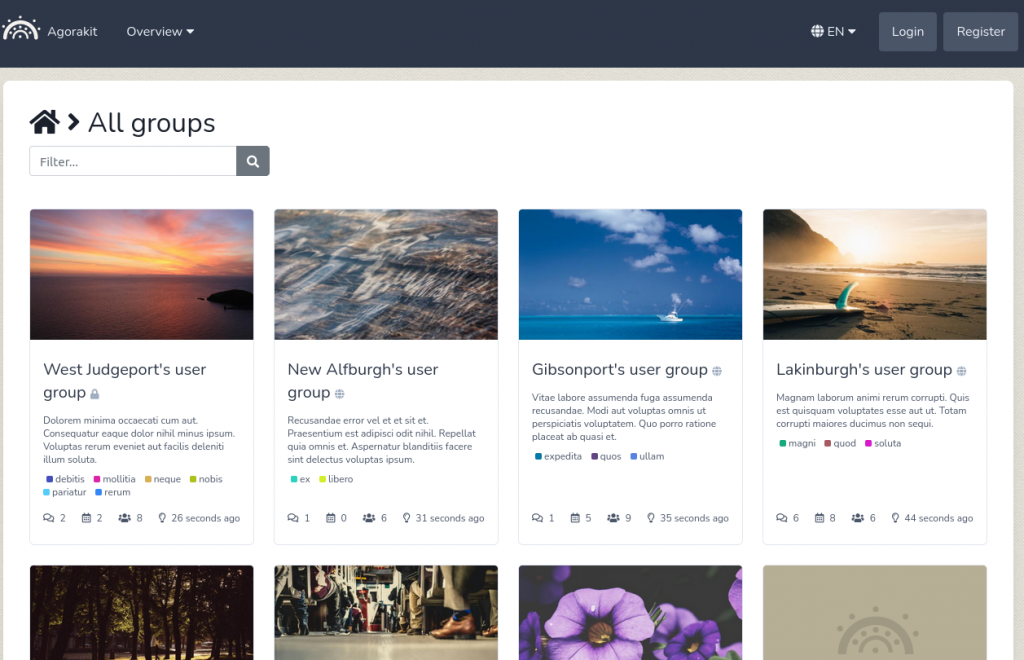Click description starting 'Vitae labore assumenda'
The height and width of the screenshot is (660, 1024).
(624, 417)
